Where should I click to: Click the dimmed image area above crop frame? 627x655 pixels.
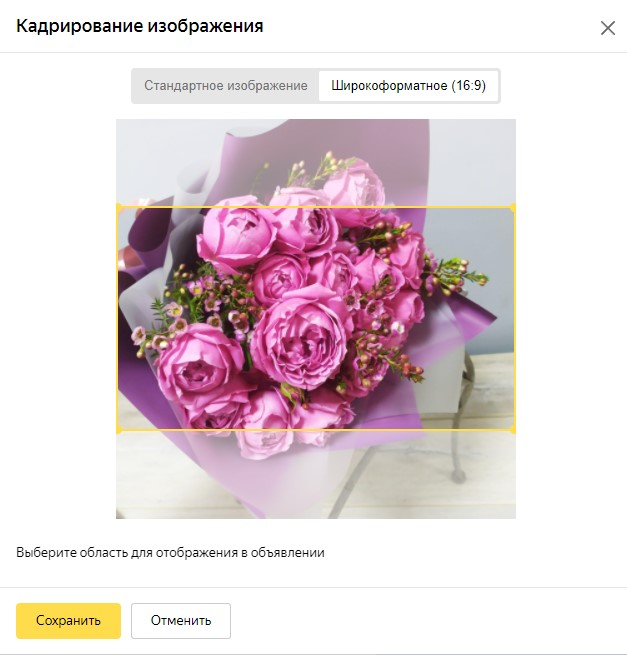click(x=316, y=163)
